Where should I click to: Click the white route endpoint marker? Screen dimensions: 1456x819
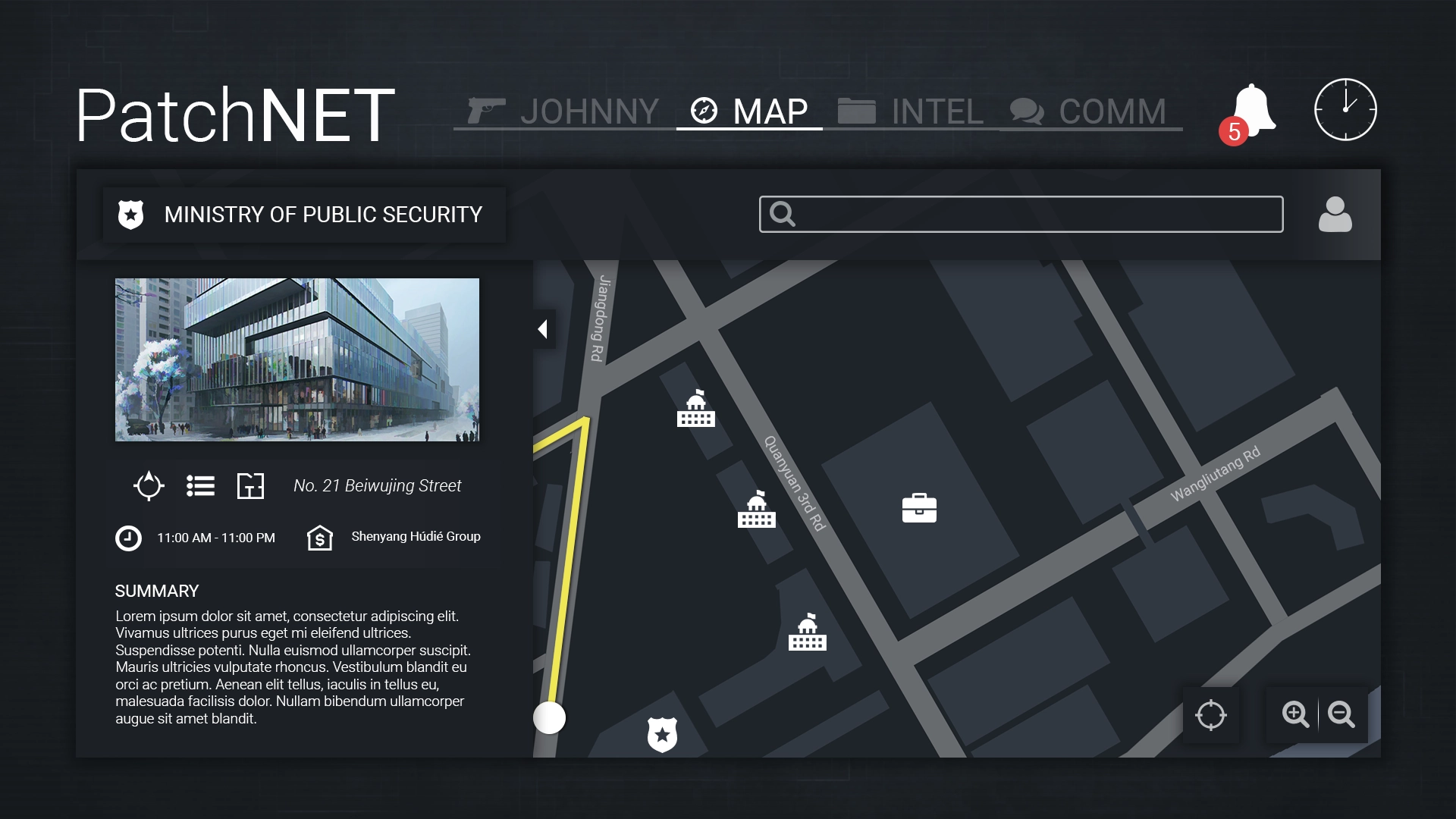(549, 717)
